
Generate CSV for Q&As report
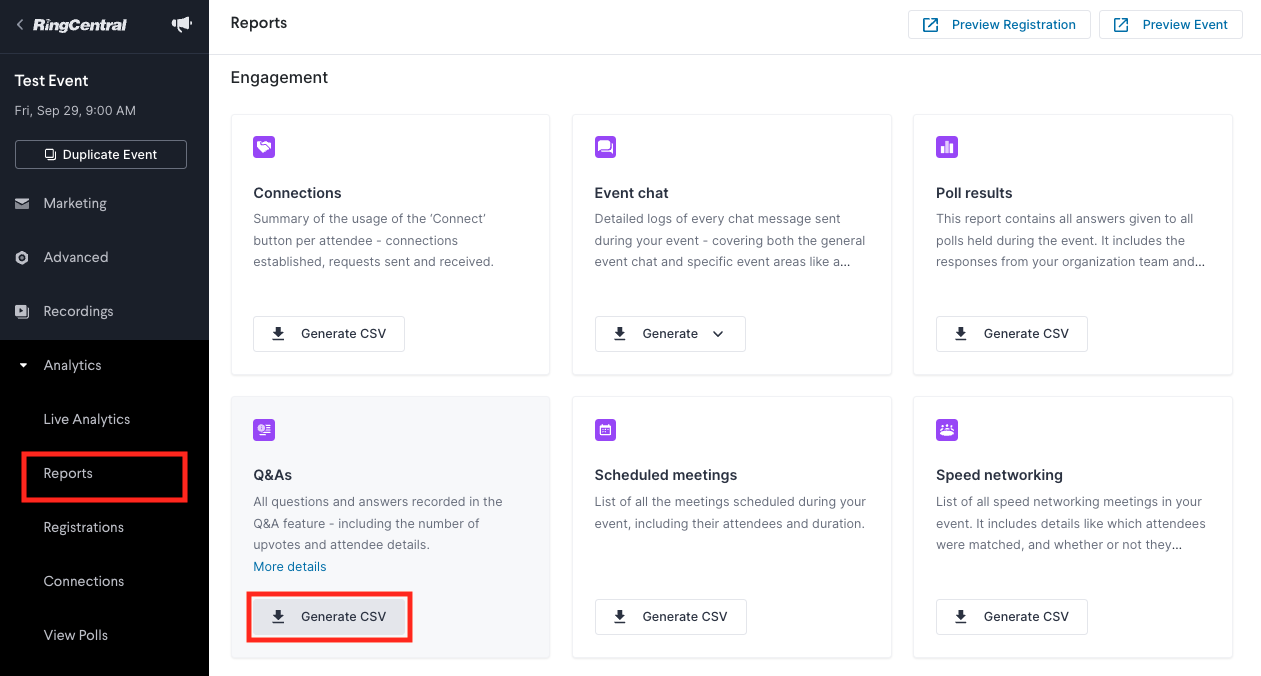[x=329, y=617]
